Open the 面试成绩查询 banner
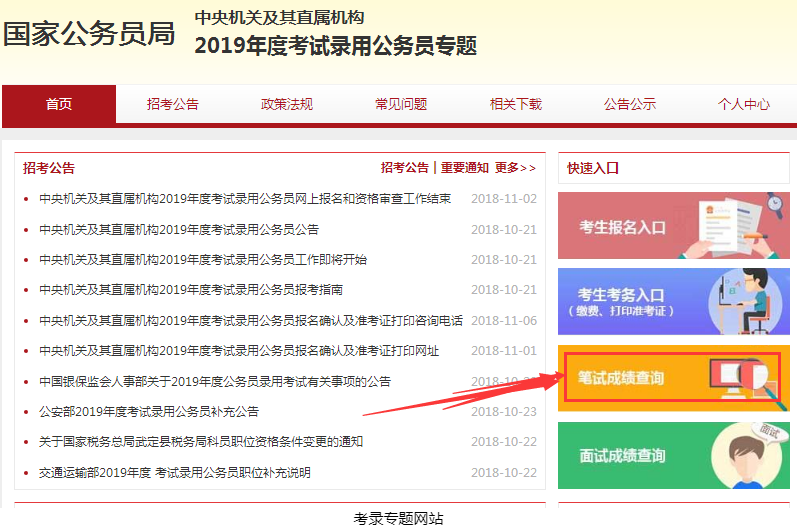800x528 pixels. (x=673, y=455)
